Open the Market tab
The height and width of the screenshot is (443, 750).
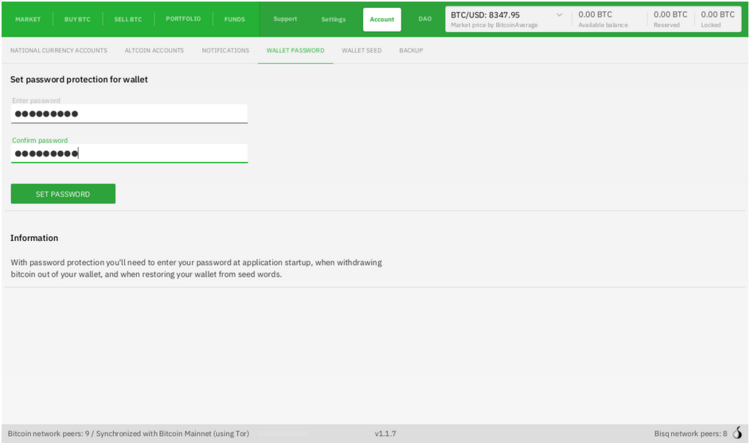pyautogui.click(x=27, y=19)
